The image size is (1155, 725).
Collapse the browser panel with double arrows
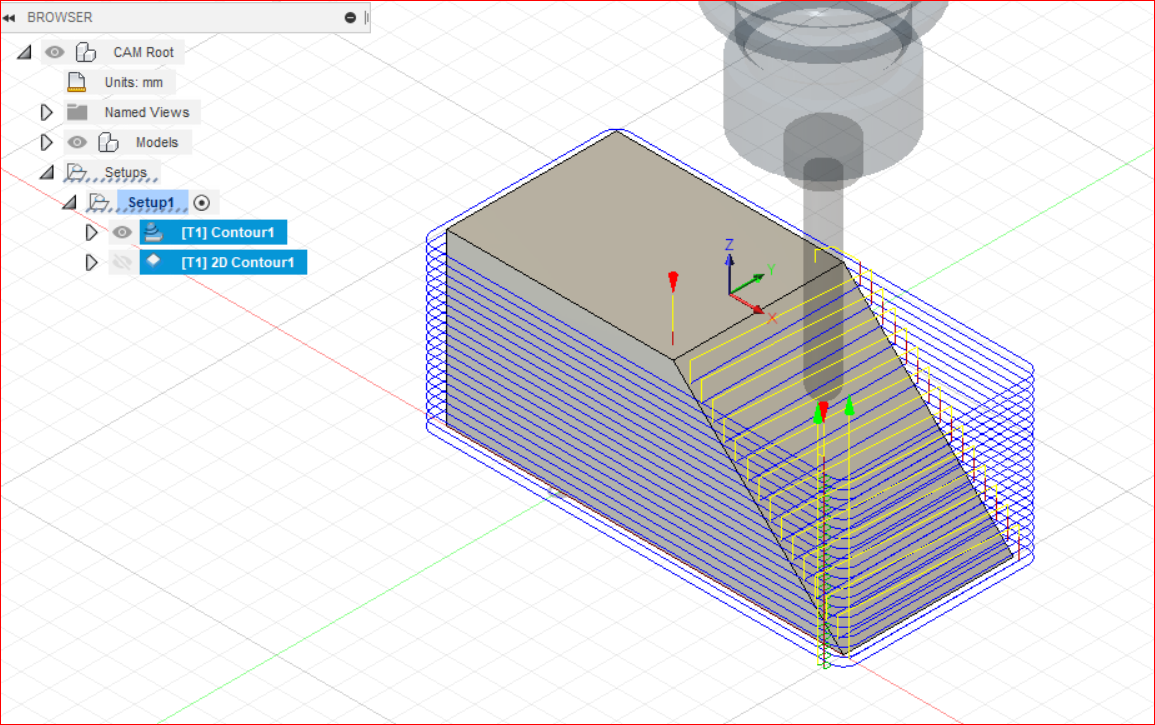(9, 18)
